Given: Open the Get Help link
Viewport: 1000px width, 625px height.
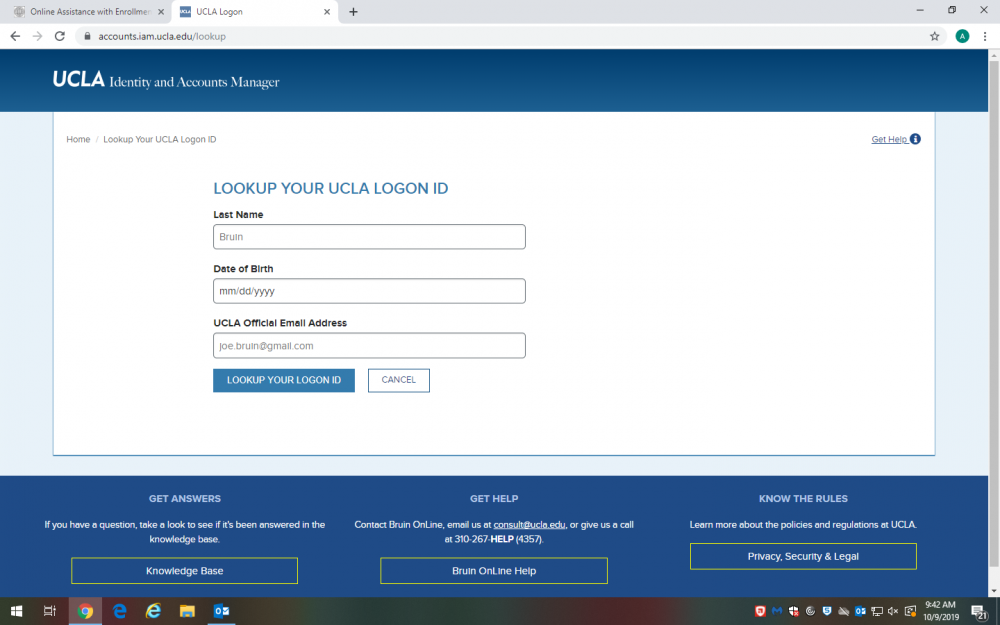Looking at the screenshot, I should point(889,139).
